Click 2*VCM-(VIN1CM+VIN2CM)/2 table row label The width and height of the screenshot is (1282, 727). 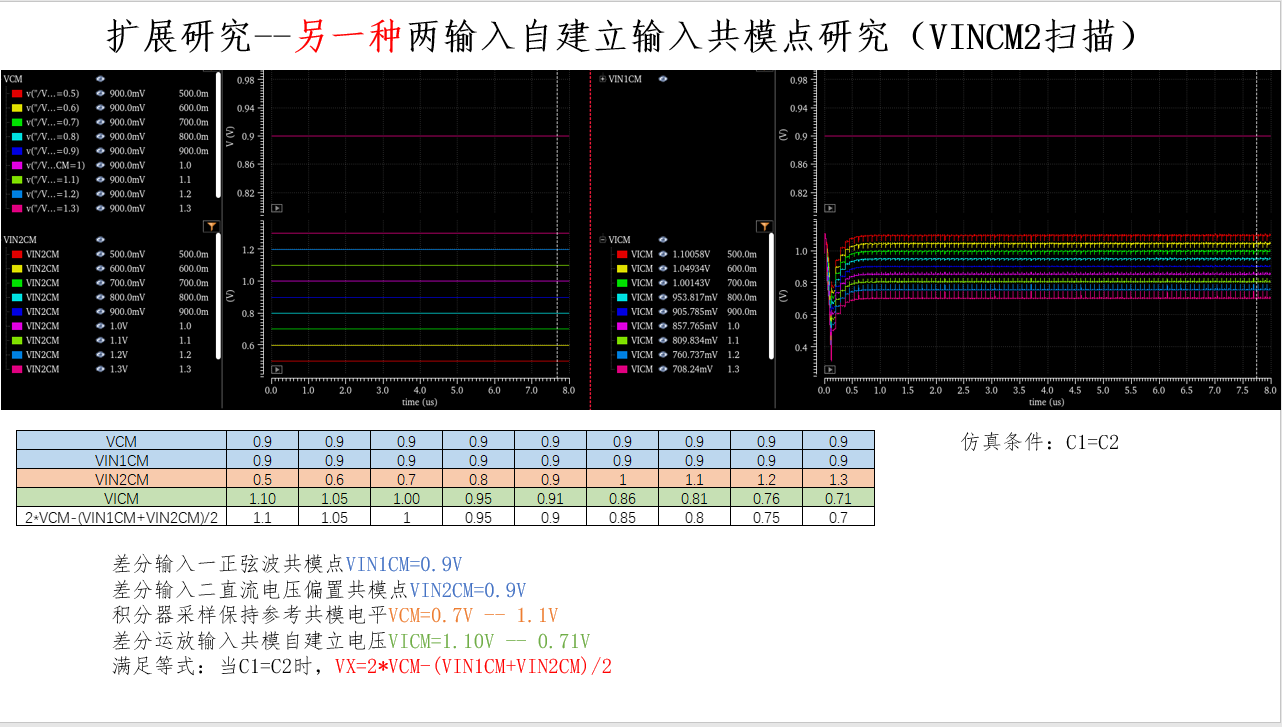(121, 517)
